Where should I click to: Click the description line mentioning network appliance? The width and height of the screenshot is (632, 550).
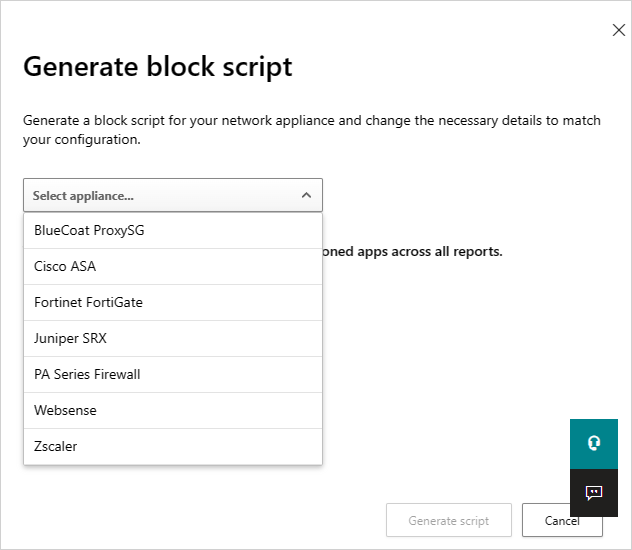(312, 121)
